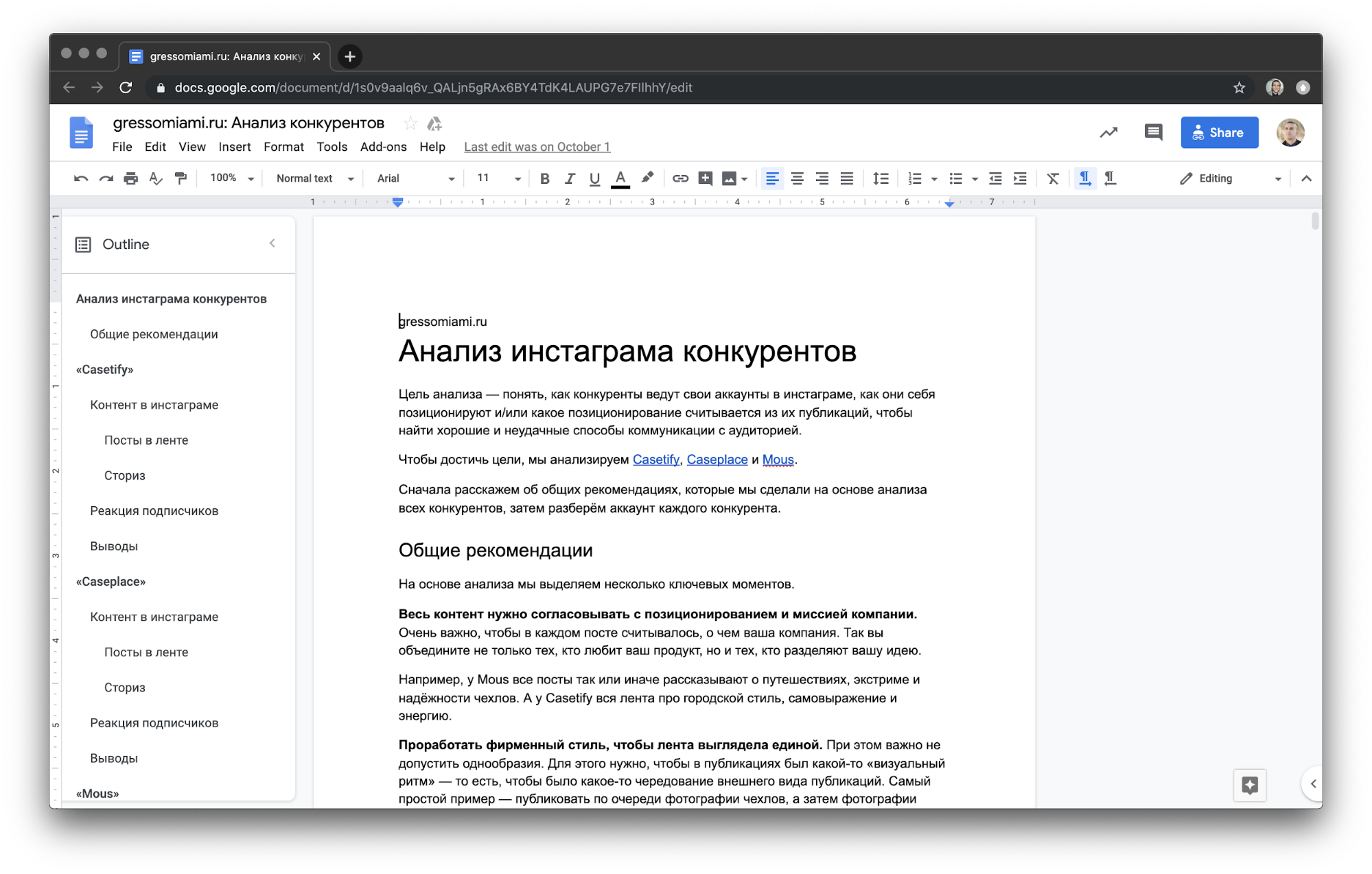
Task: Star the document title
Action: (x=410, y=123)
